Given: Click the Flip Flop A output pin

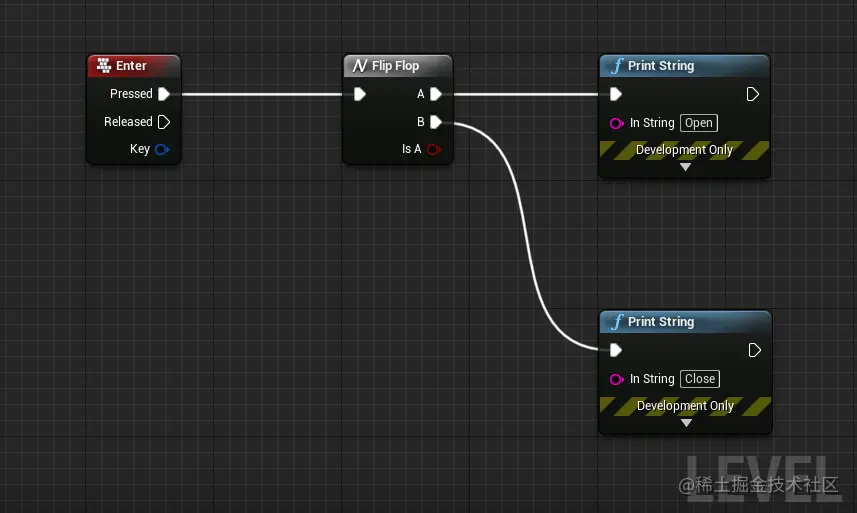Looking at the screenshot, I should [436, 94].
